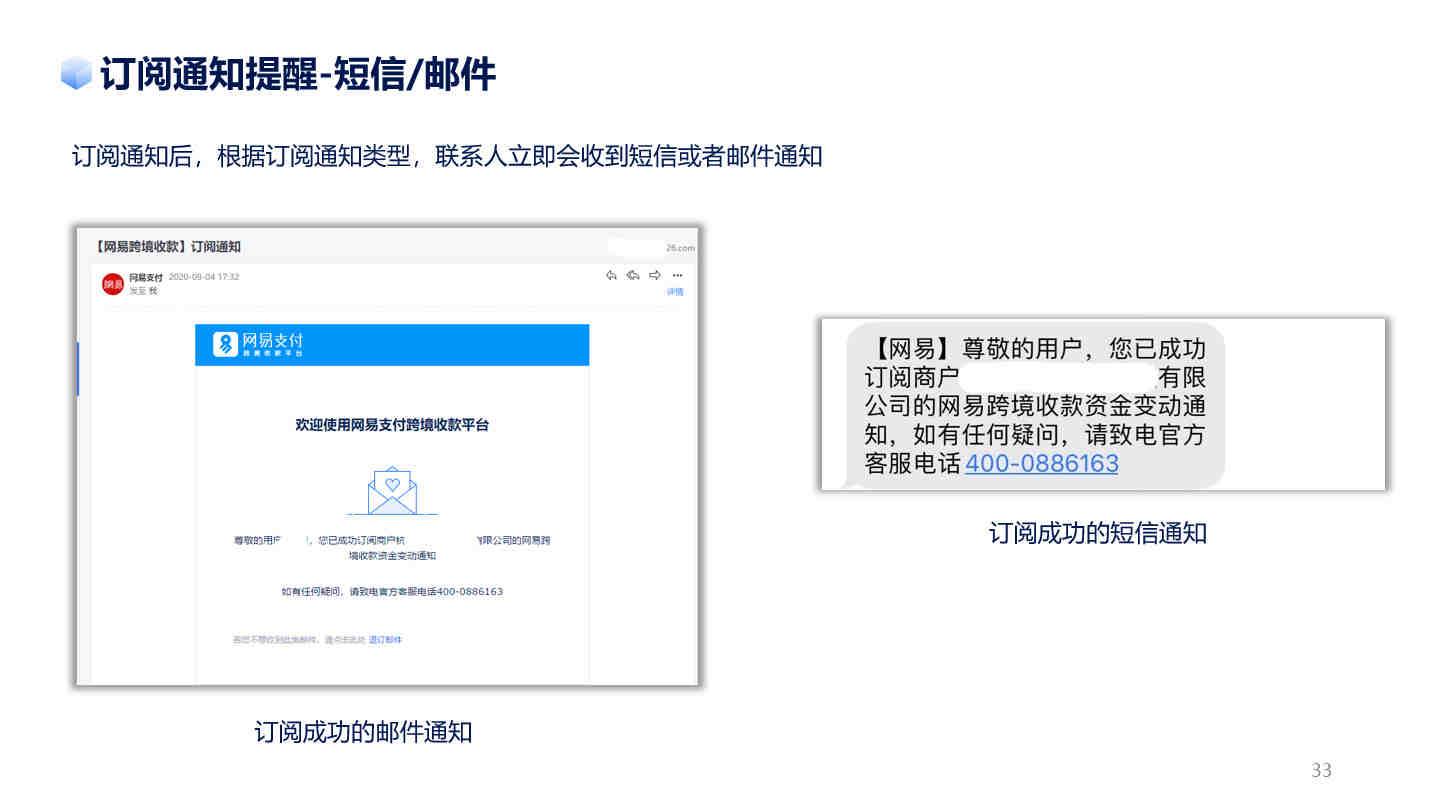Open the 详情 details link in the email header
1432x793 pixels.
pyautogui.click(x=675, y=292)
